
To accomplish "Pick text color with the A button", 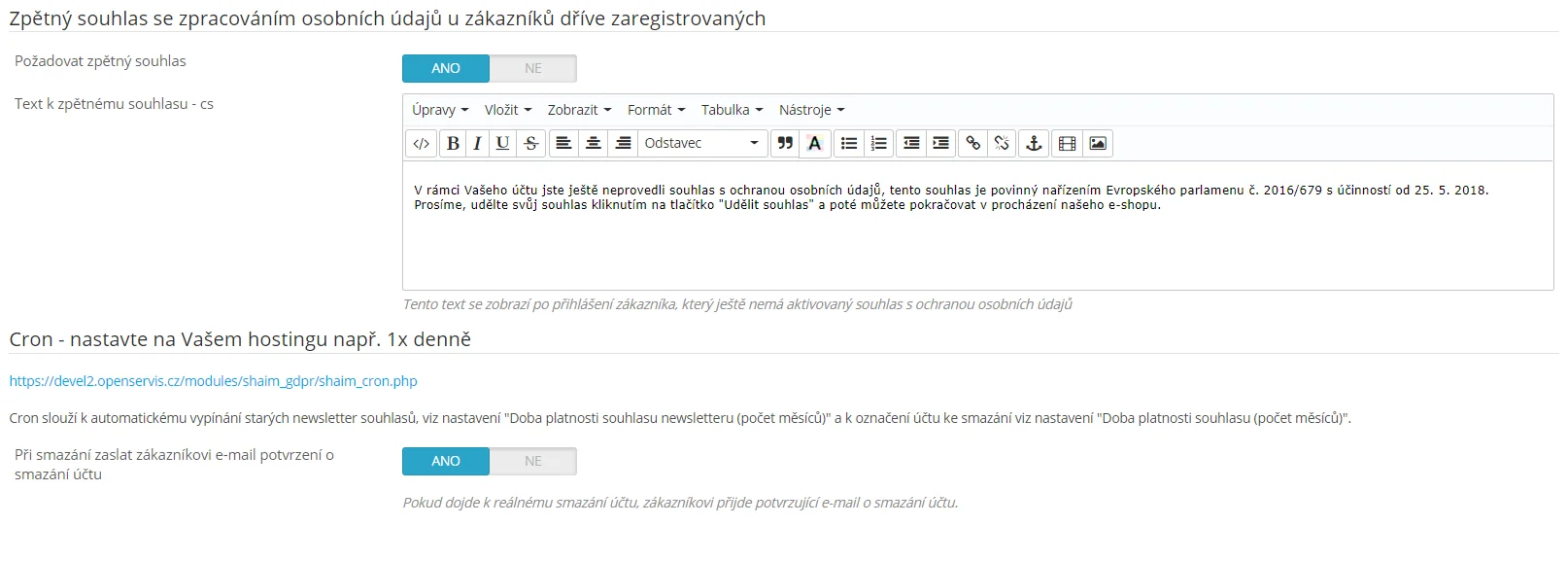I will [815, 144].
